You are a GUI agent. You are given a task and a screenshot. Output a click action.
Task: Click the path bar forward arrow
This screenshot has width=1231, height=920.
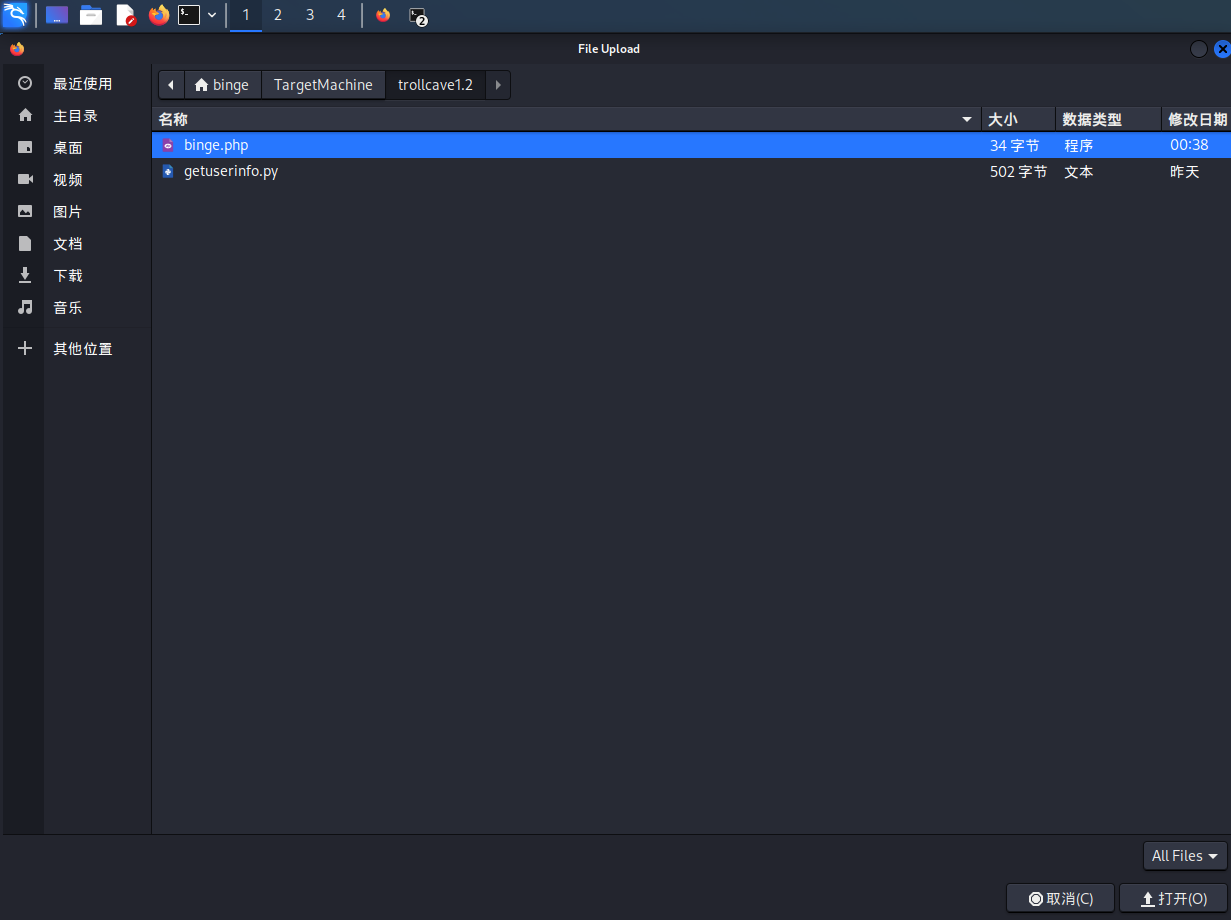498,85
